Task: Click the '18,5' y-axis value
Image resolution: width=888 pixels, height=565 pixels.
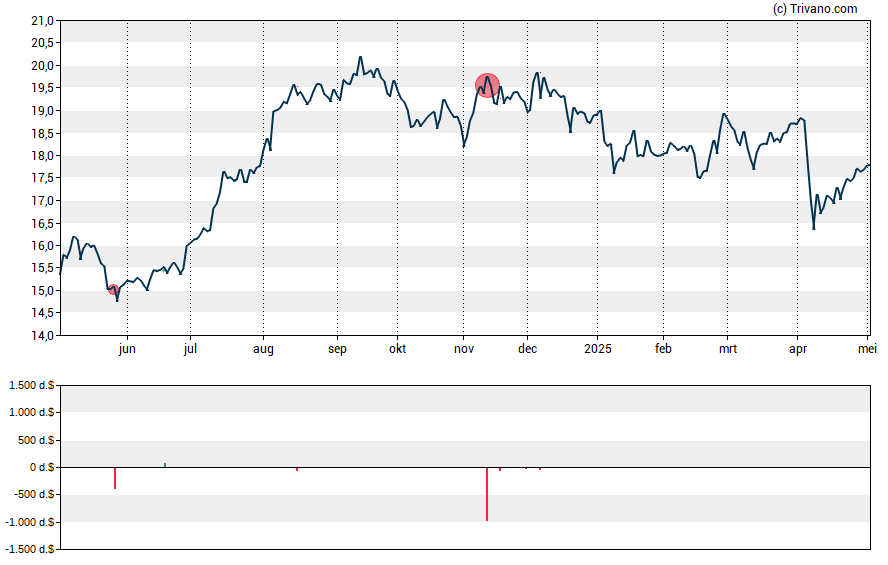Action: 42,134
